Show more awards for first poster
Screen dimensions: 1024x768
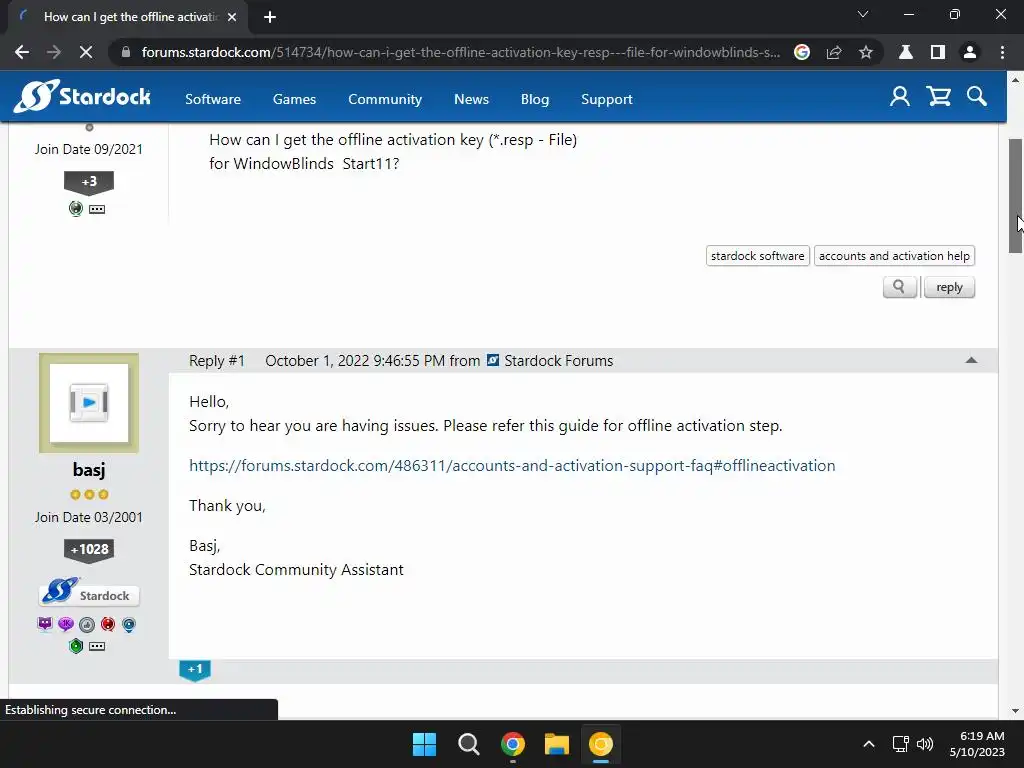[97, 209]
